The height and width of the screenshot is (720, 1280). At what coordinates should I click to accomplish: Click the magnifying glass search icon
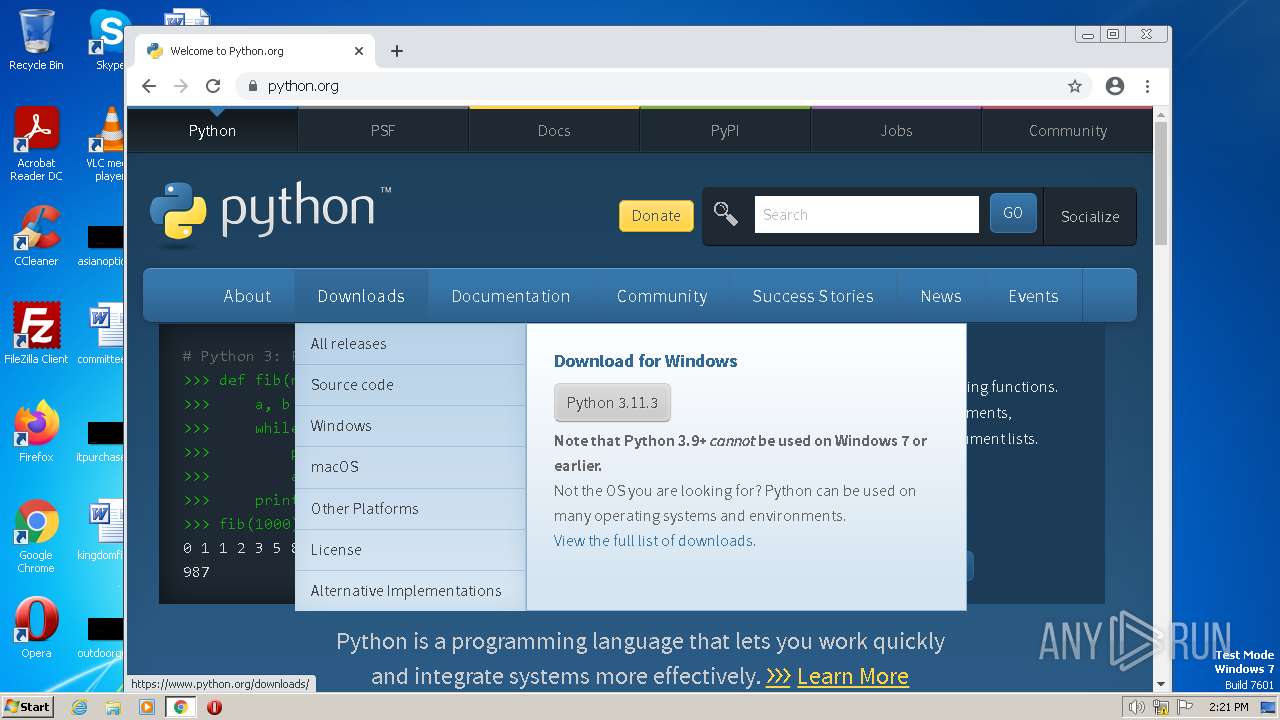726,213
